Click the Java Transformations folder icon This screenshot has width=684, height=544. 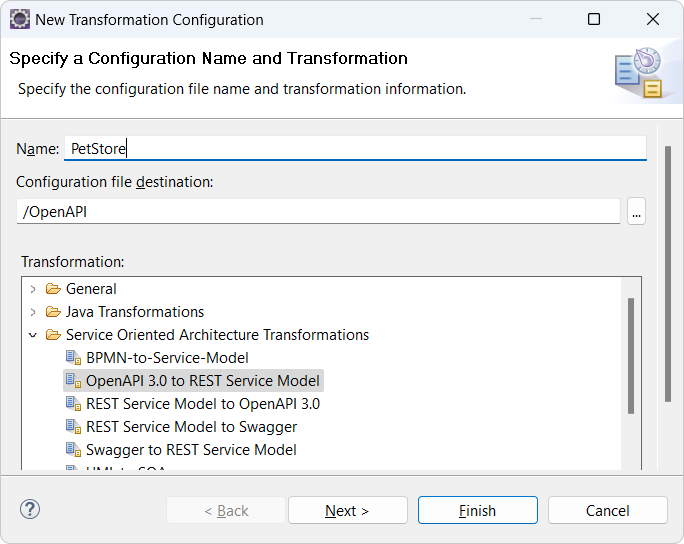pos(53,312)
